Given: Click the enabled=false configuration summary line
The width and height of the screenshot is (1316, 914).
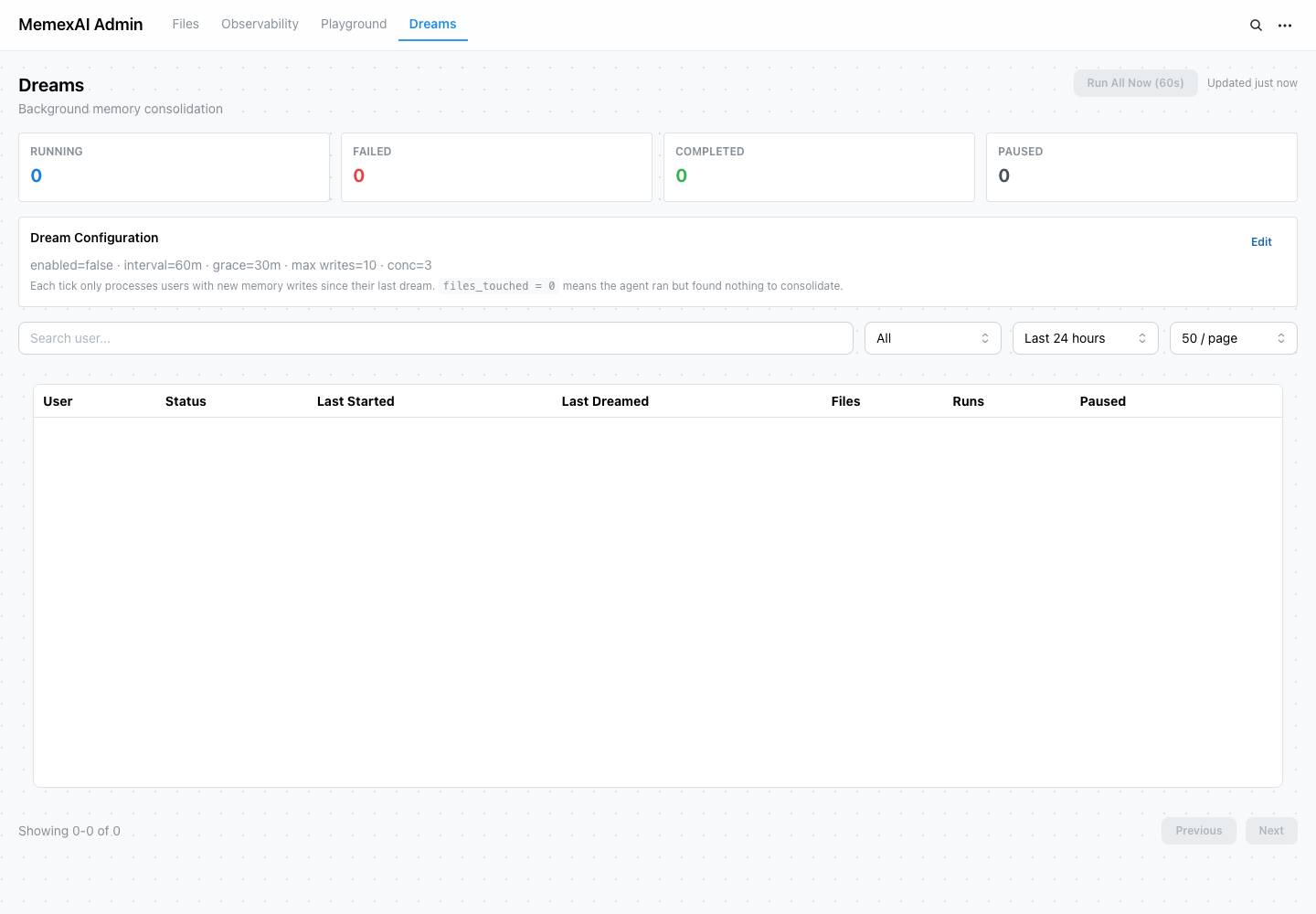Looking at the screenshot, I should point(231,265).
